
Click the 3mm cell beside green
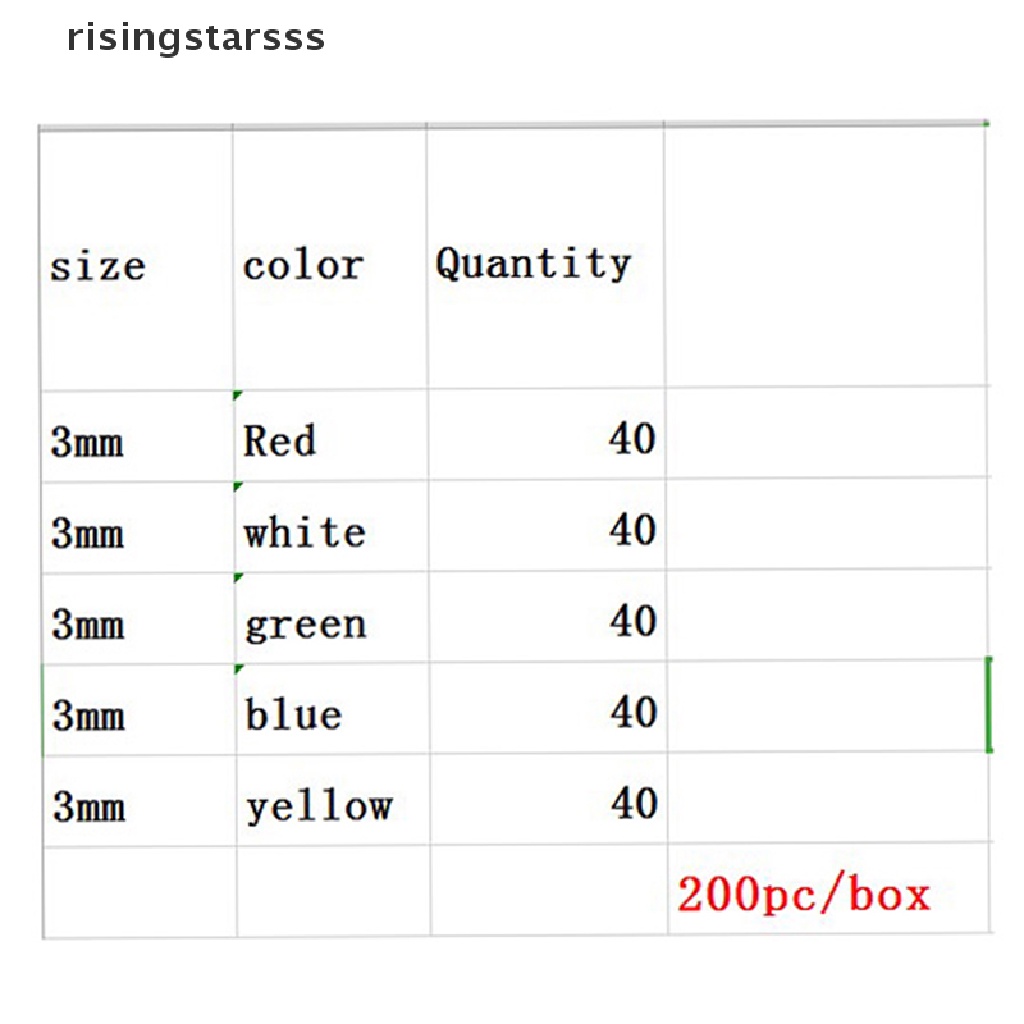click(88, 625)
